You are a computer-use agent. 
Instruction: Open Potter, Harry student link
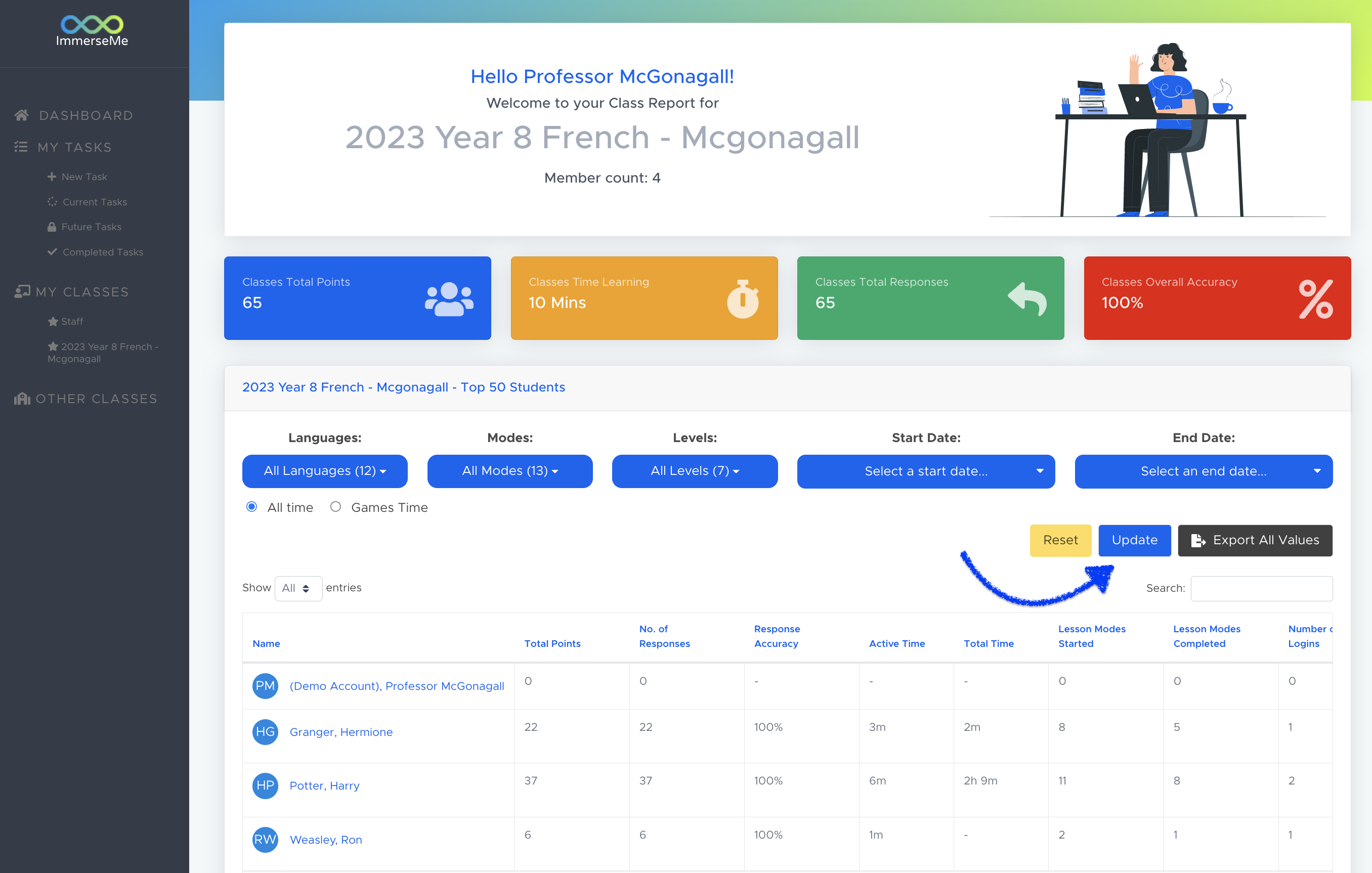coord(324,785)
